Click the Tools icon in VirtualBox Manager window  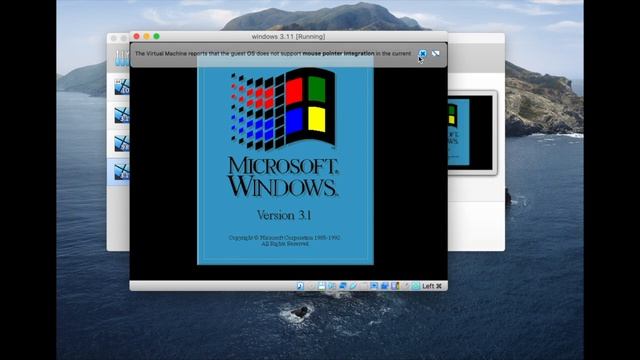point(122,58)
